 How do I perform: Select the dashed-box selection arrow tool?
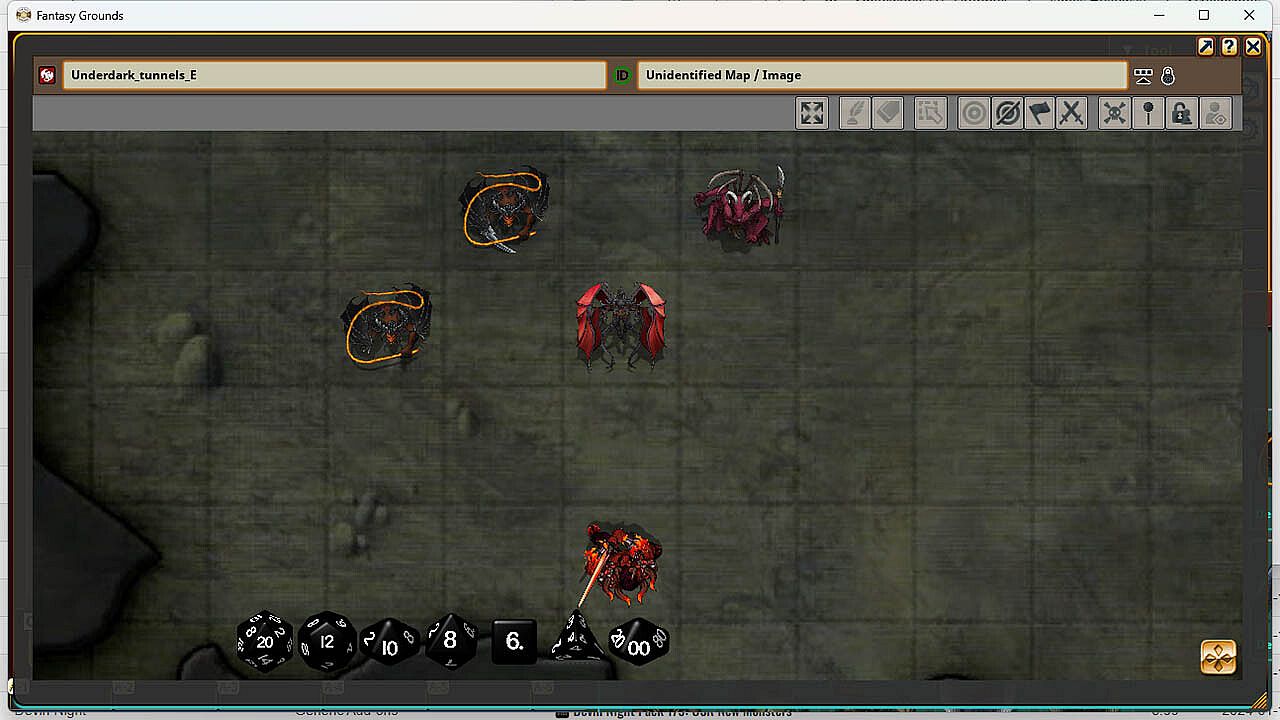(930, 113)
